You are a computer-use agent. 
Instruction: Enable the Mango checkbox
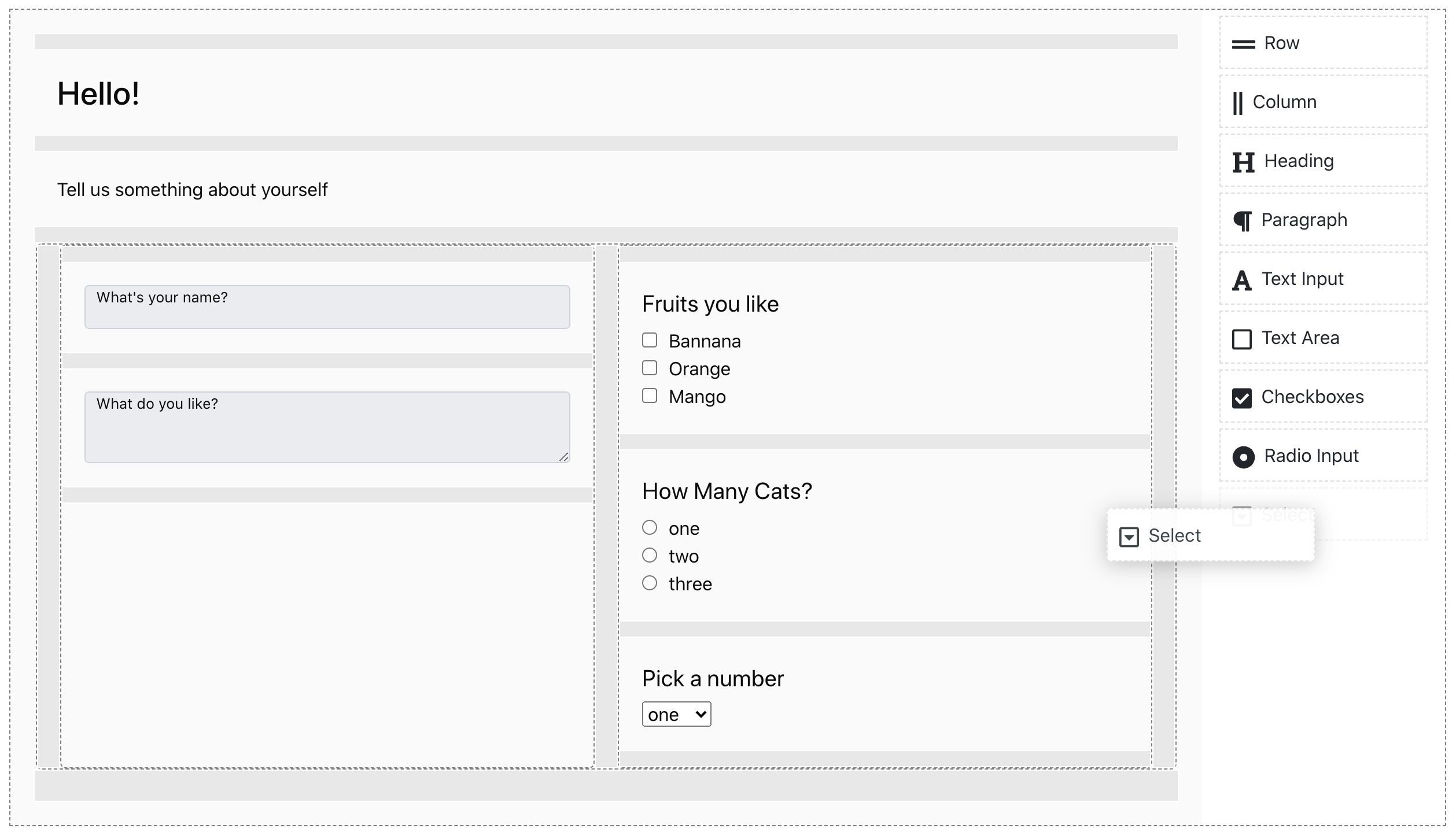(x=650, y=396)
